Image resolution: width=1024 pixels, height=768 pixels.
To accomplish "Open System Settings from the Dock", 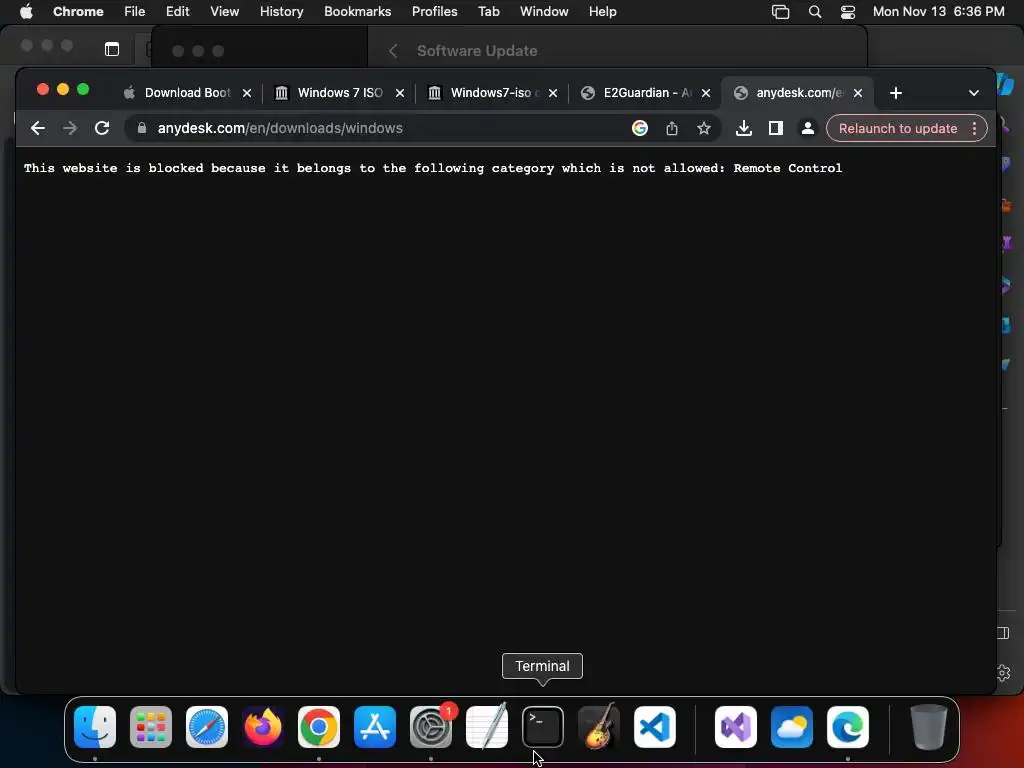I will click(431, 727).
